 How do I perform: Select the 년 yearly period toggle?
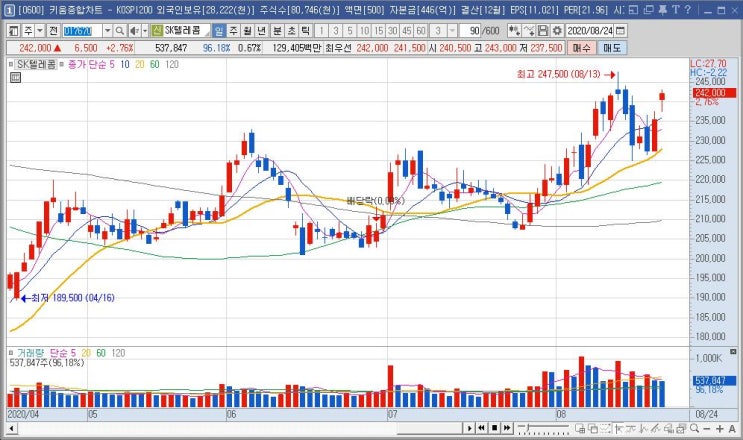(x=262, y=31)
